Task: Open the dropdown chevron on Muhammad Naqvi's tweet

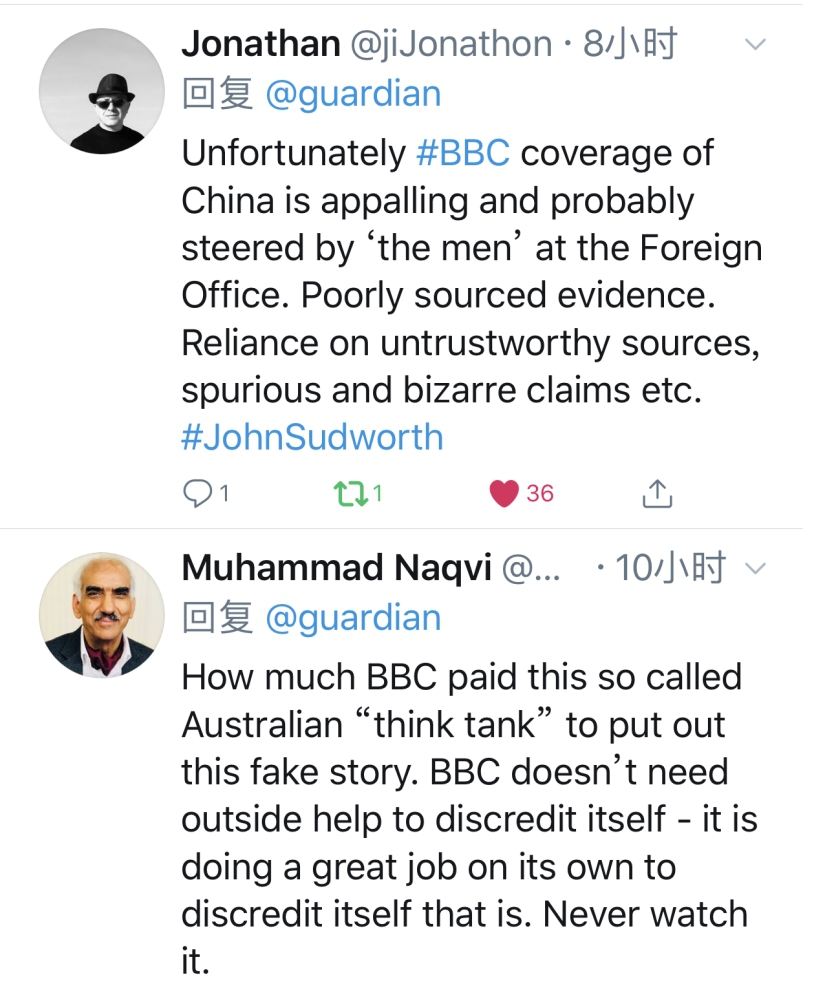Action: point(756,569)
